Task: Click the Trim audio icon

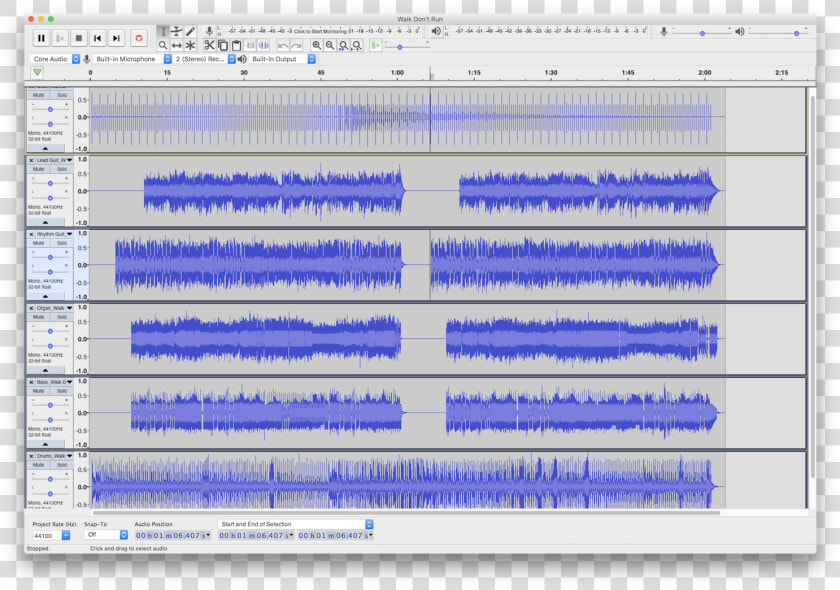Action: point(250,46)
